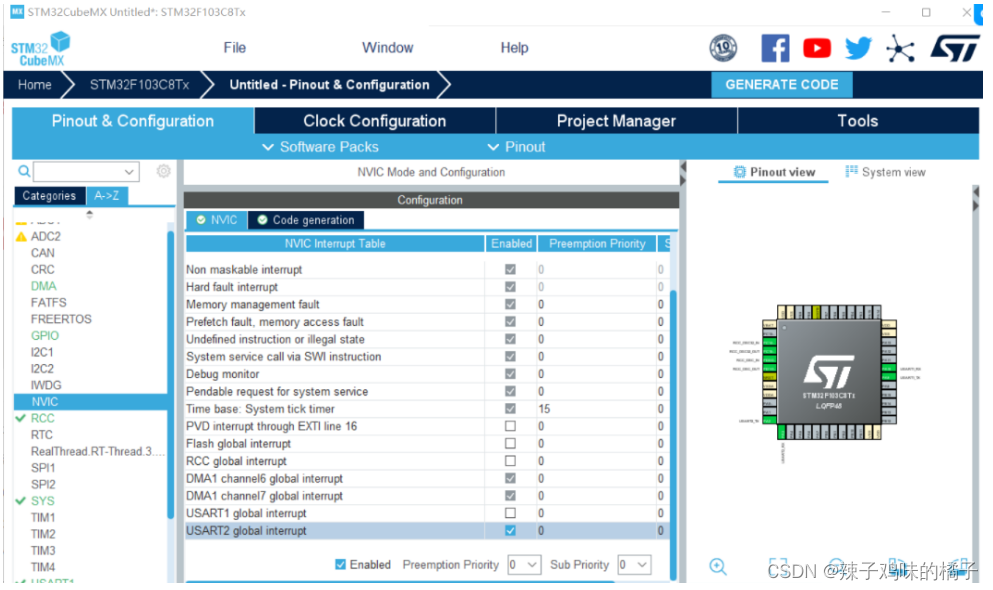993x590 pixels.
Task: Collapse the configuration panel with side arrows
Action: pyautogui.click(x=683, y=173)
